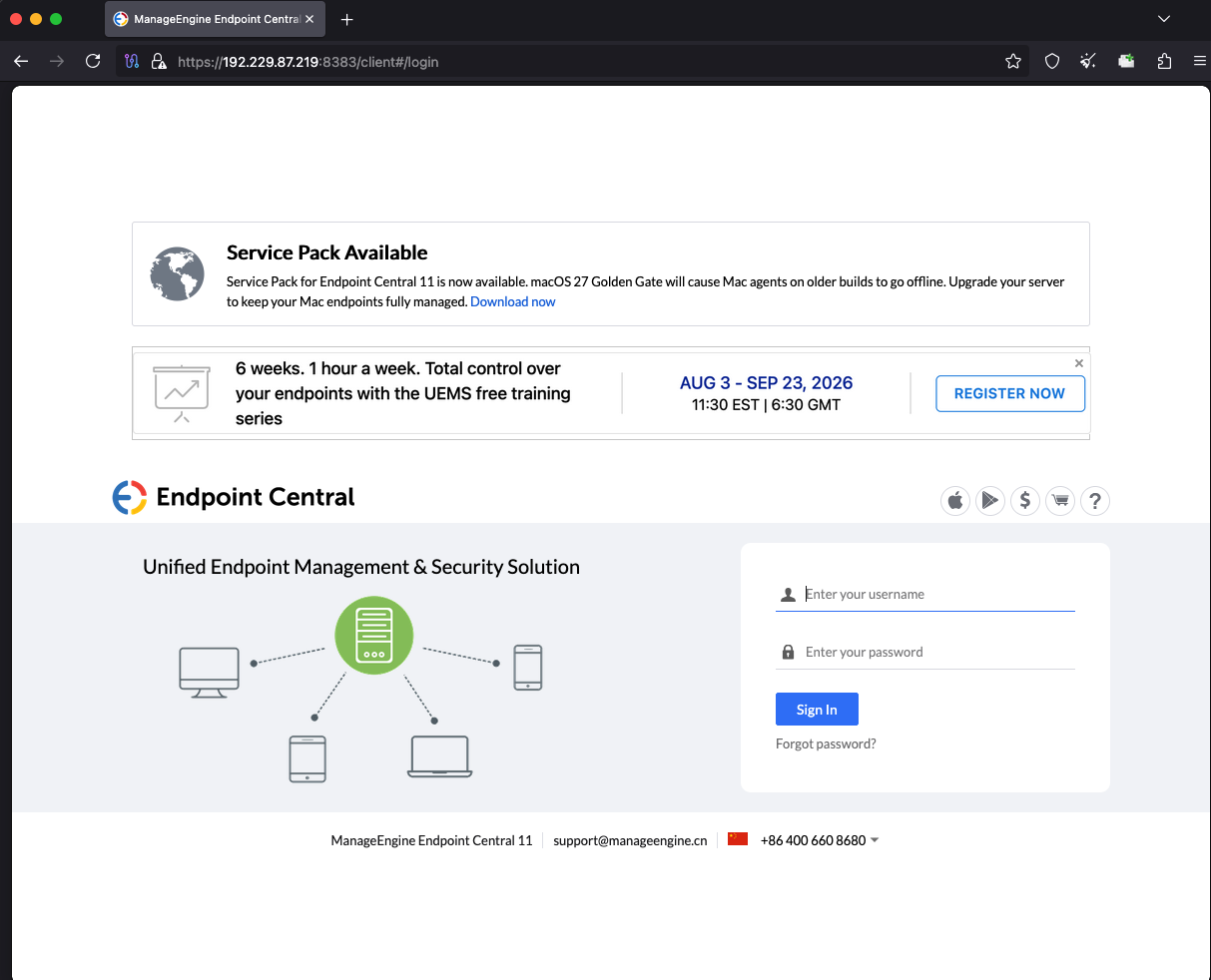Open a new browser tab
Screen dimensions: 1211x980
click(346, 19)
